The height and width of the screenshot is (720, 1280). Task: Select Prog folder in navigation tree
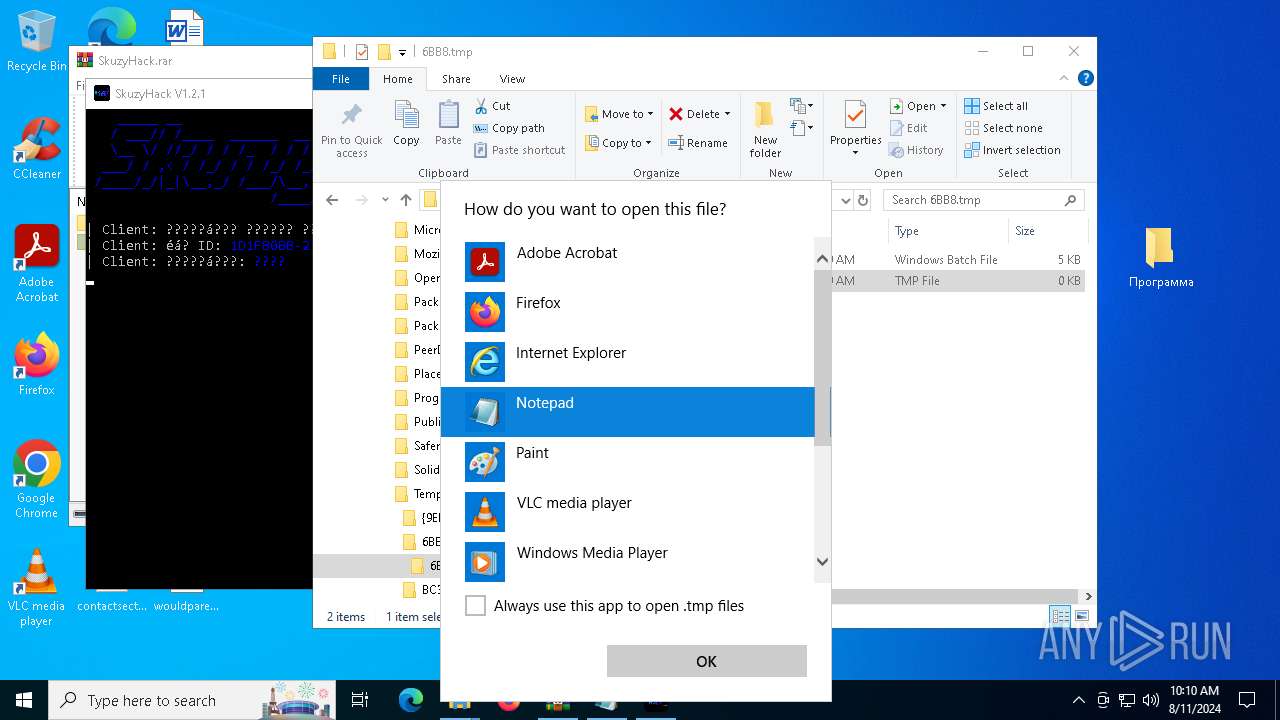[417, 398]
